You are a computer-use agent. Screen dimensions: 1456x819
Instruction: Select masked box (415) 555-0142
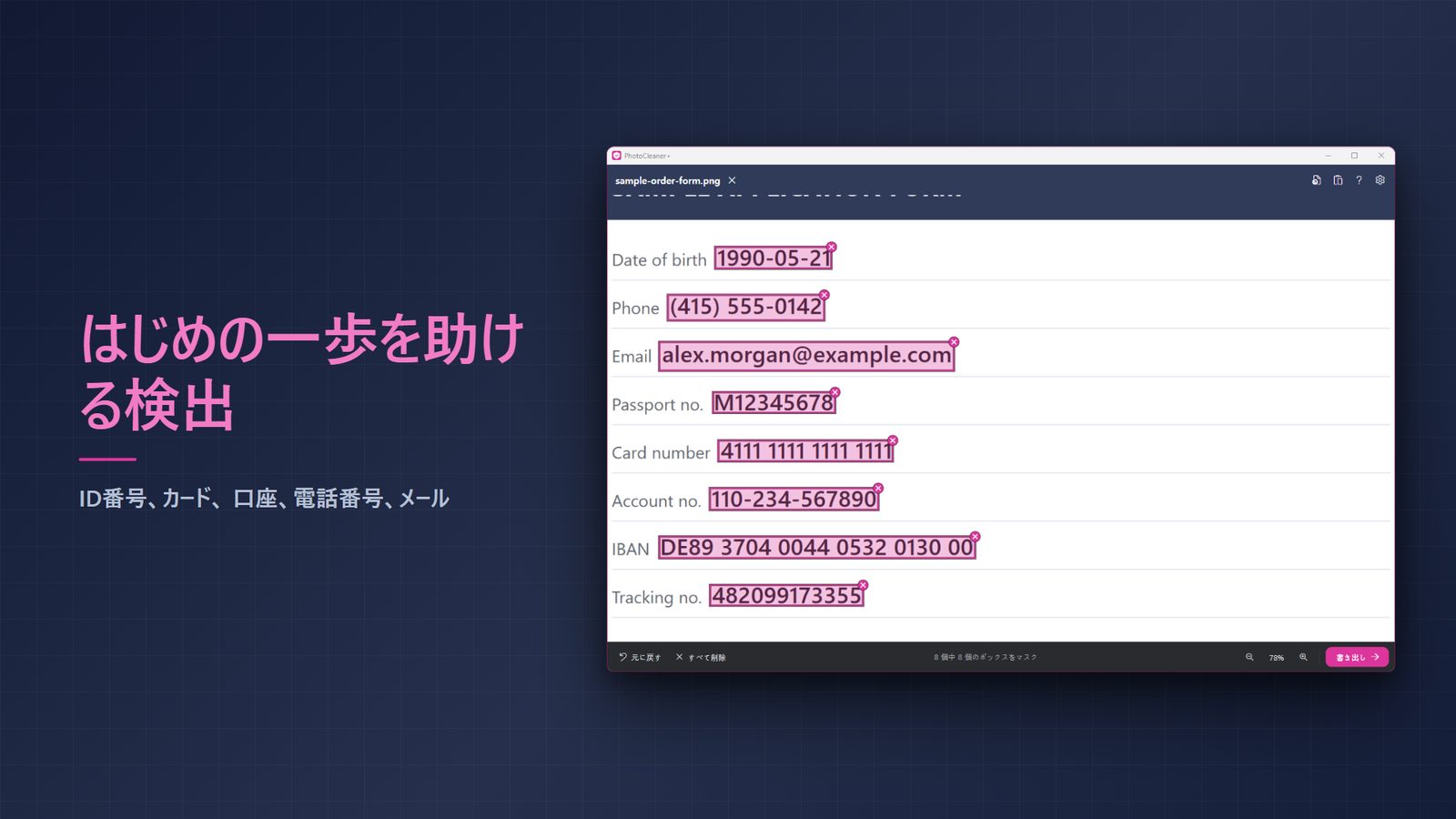[745, 307]
